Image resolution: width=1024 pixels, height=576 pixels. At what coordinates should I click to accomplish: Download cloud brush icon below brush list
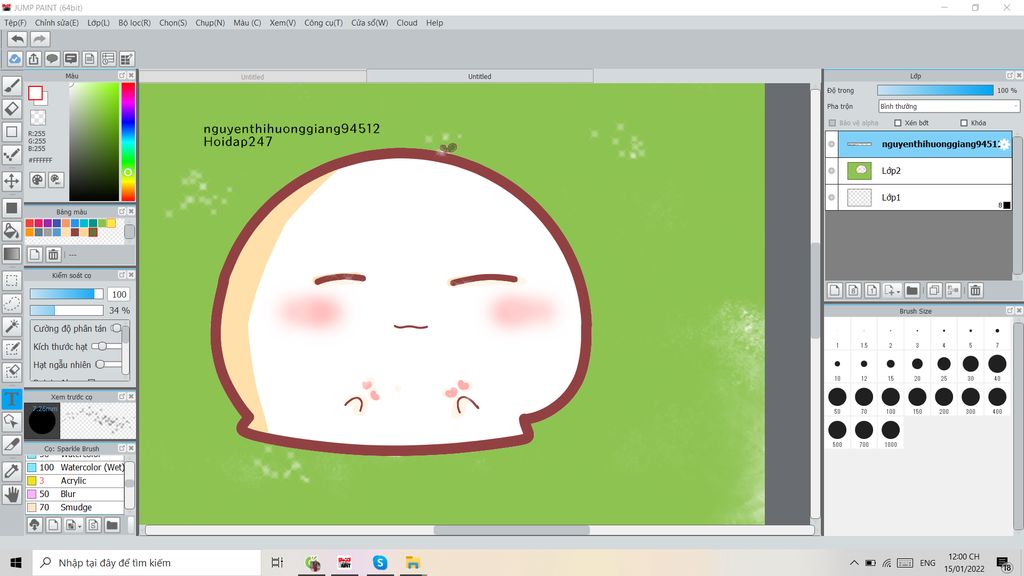pyautogui.click(x=35, y=525)
